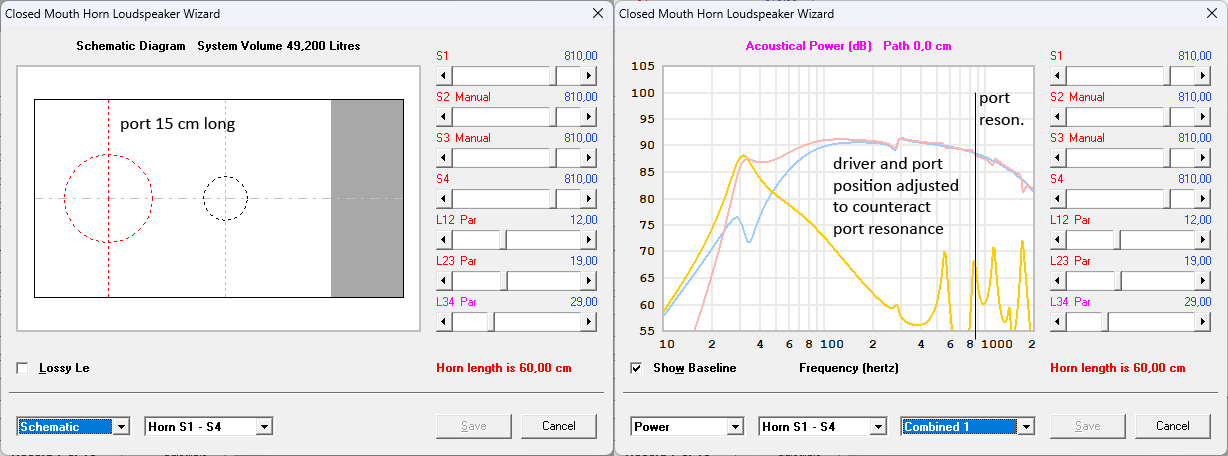Click S3 slider left arrow in Schematic window

446,158
